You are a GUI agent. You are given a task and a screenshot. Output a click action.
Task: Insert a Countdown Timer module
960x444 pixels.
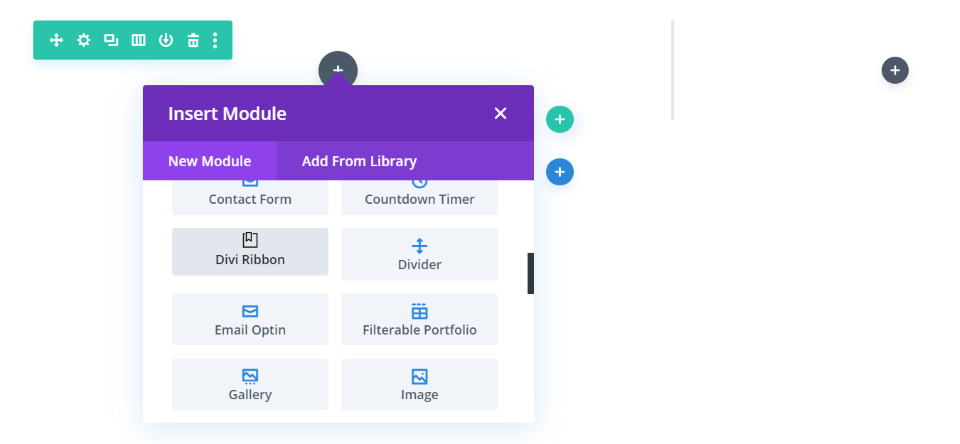(x=419, y=197)
